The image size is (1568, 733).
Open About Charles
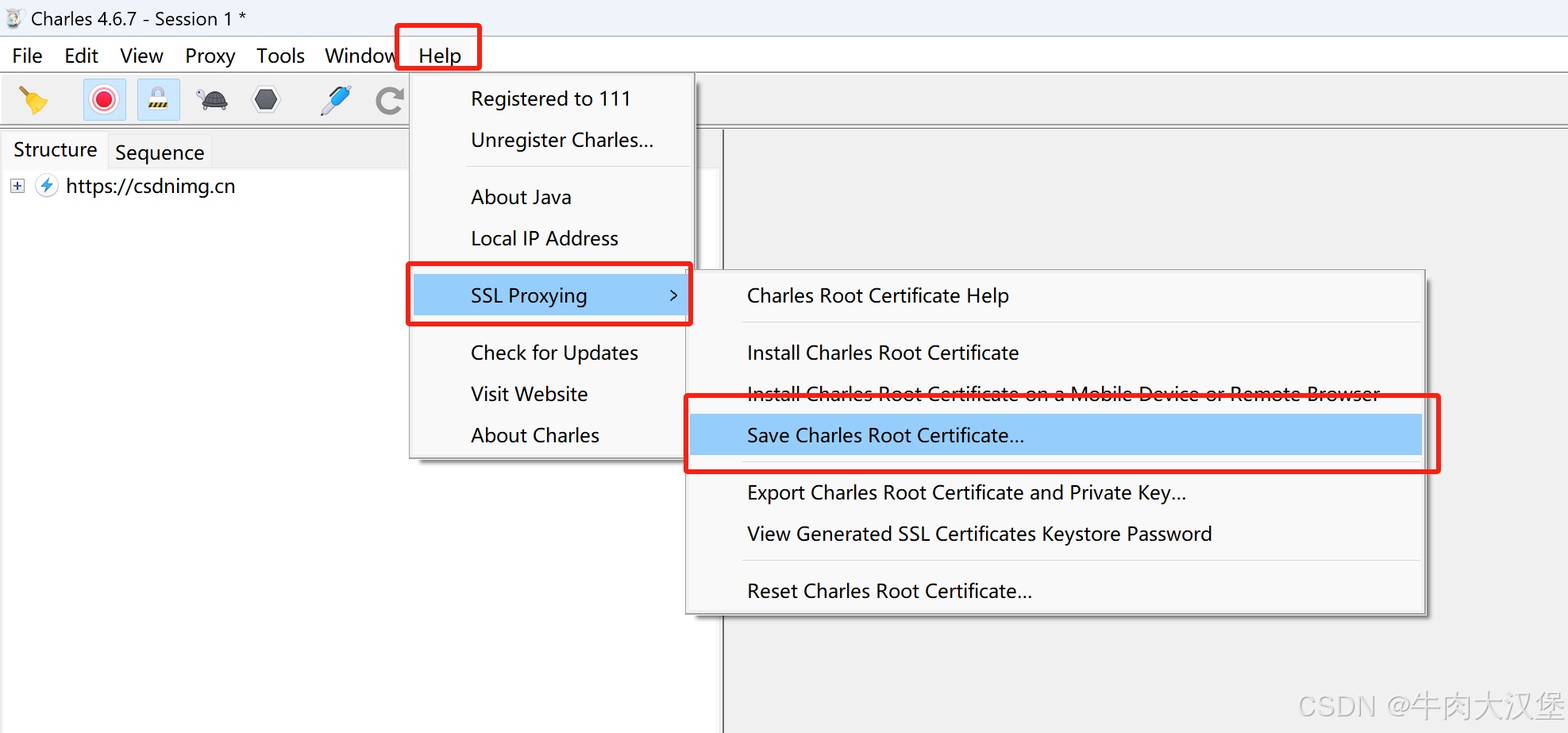[x=550, y=435]
